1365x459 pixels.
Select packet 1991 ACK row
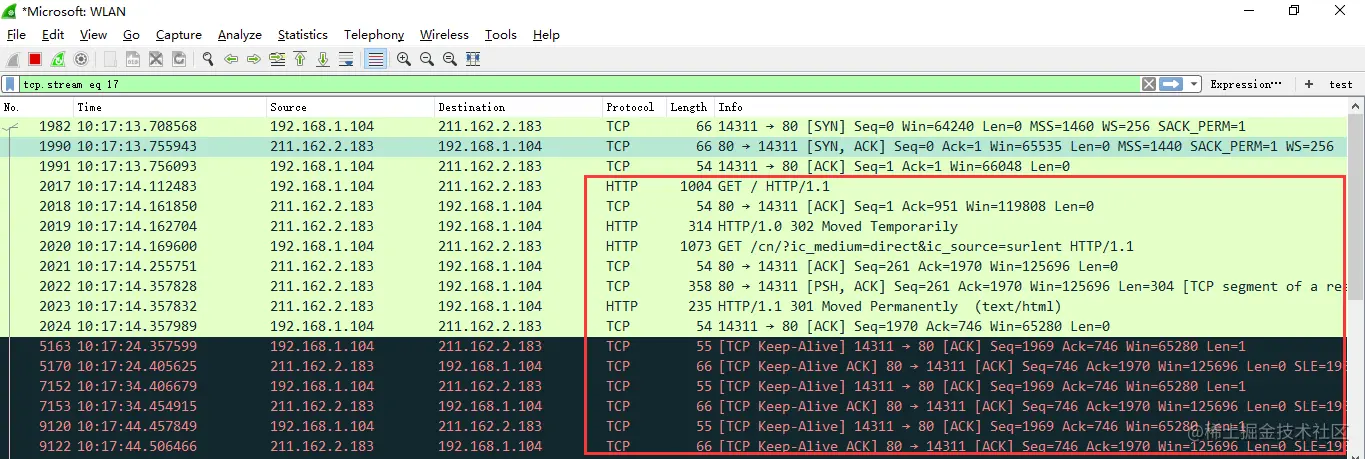click(674, 166)
